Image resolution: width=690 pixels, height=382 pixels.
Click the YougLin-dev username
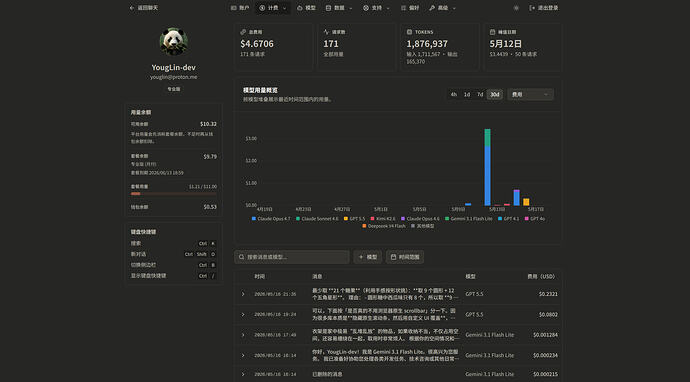pyautogui.click(x=173, y=67)
